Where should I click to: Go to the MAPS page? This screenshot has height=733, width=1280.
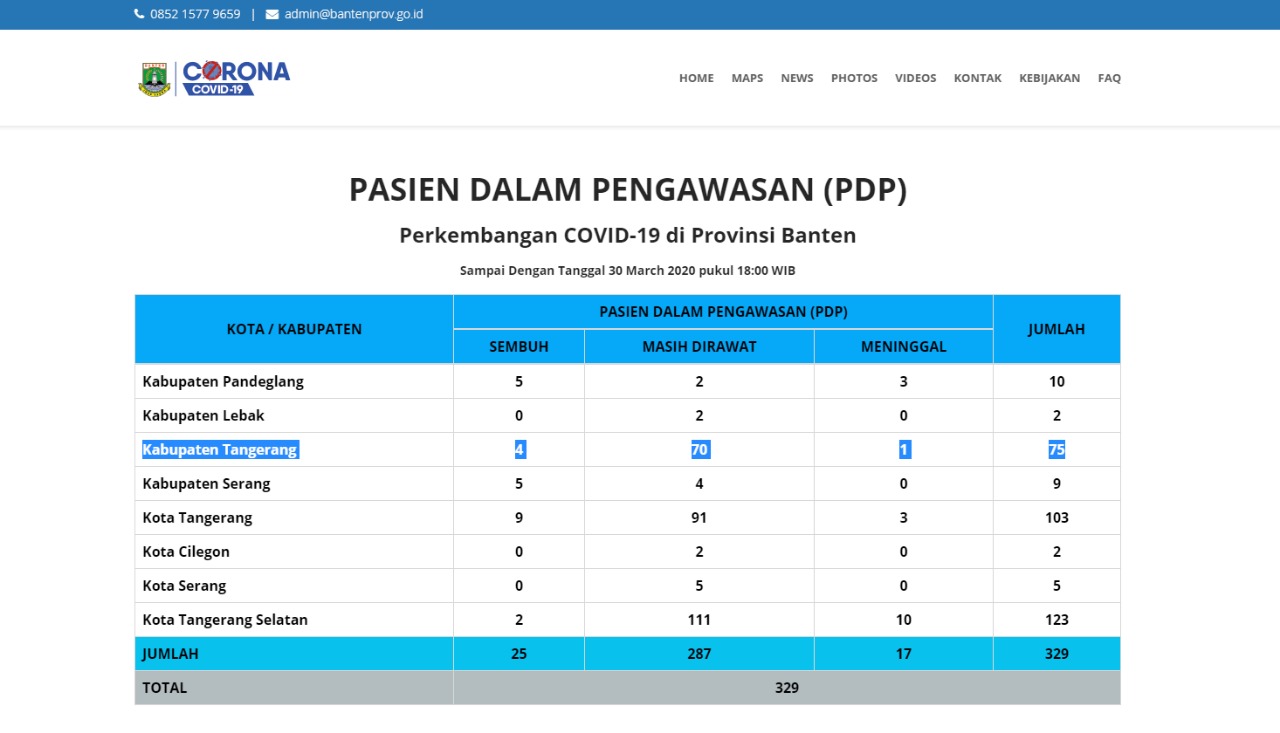(x=747, y=78)
